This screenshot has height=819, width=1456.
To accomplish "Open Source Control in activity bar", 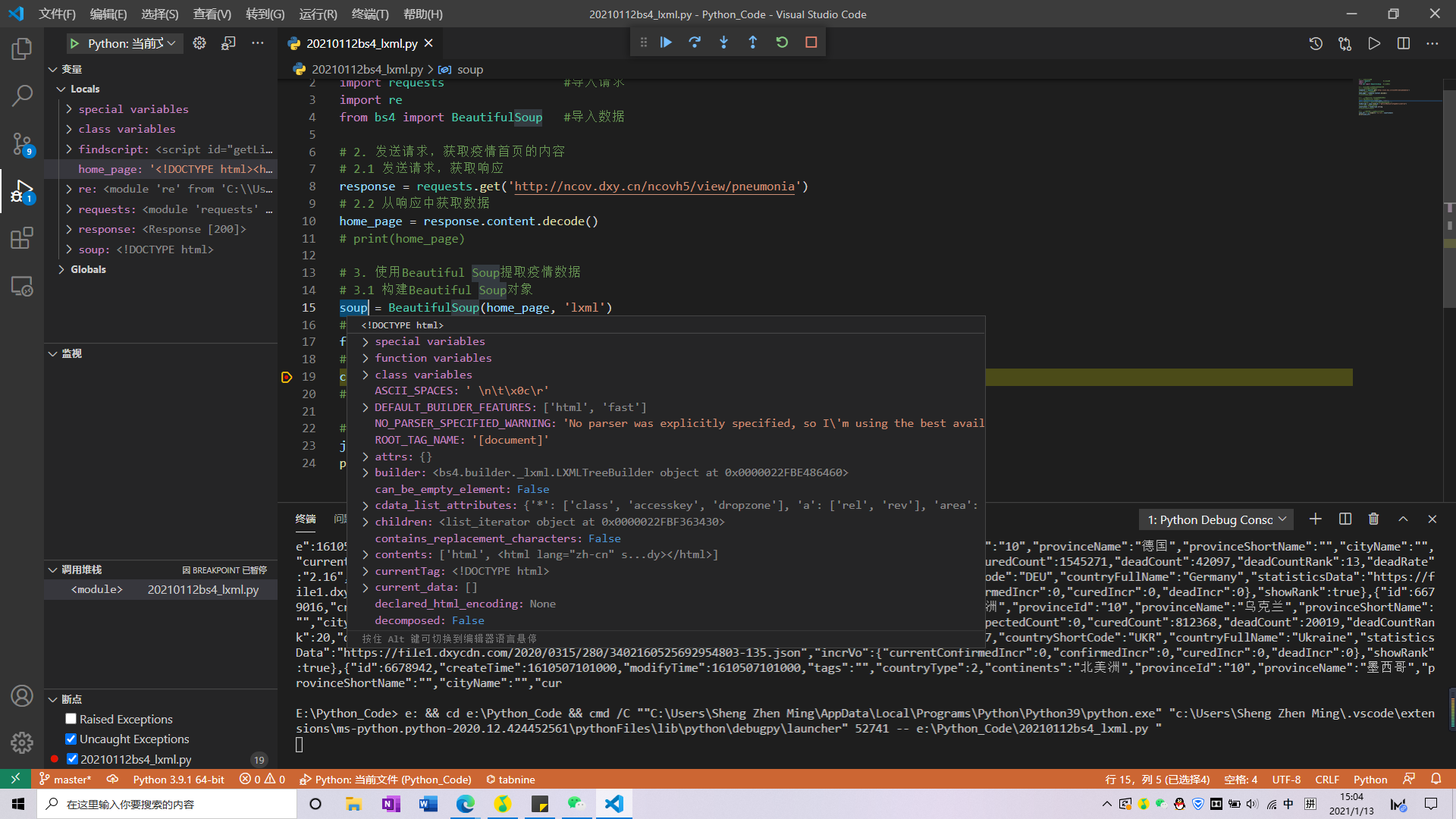I will point(22,143).
